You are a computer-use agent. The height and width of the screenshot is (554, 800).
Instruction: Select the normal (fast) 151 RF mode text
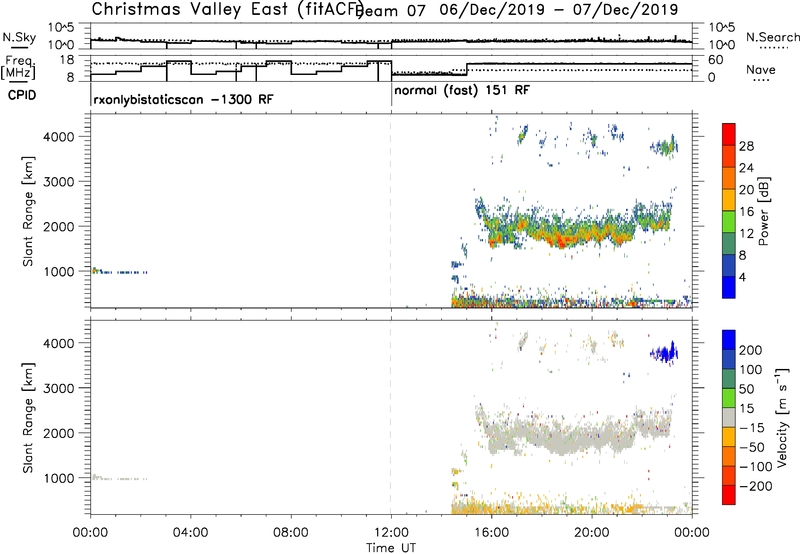(x=462, y=90)
